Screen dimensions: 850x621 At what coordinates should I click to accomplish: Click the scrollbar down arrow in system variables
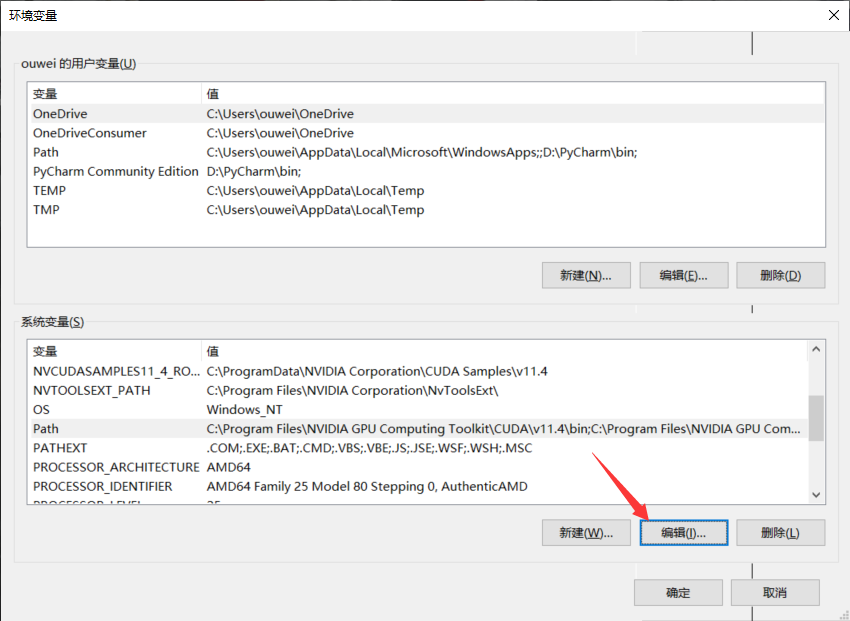816,494
